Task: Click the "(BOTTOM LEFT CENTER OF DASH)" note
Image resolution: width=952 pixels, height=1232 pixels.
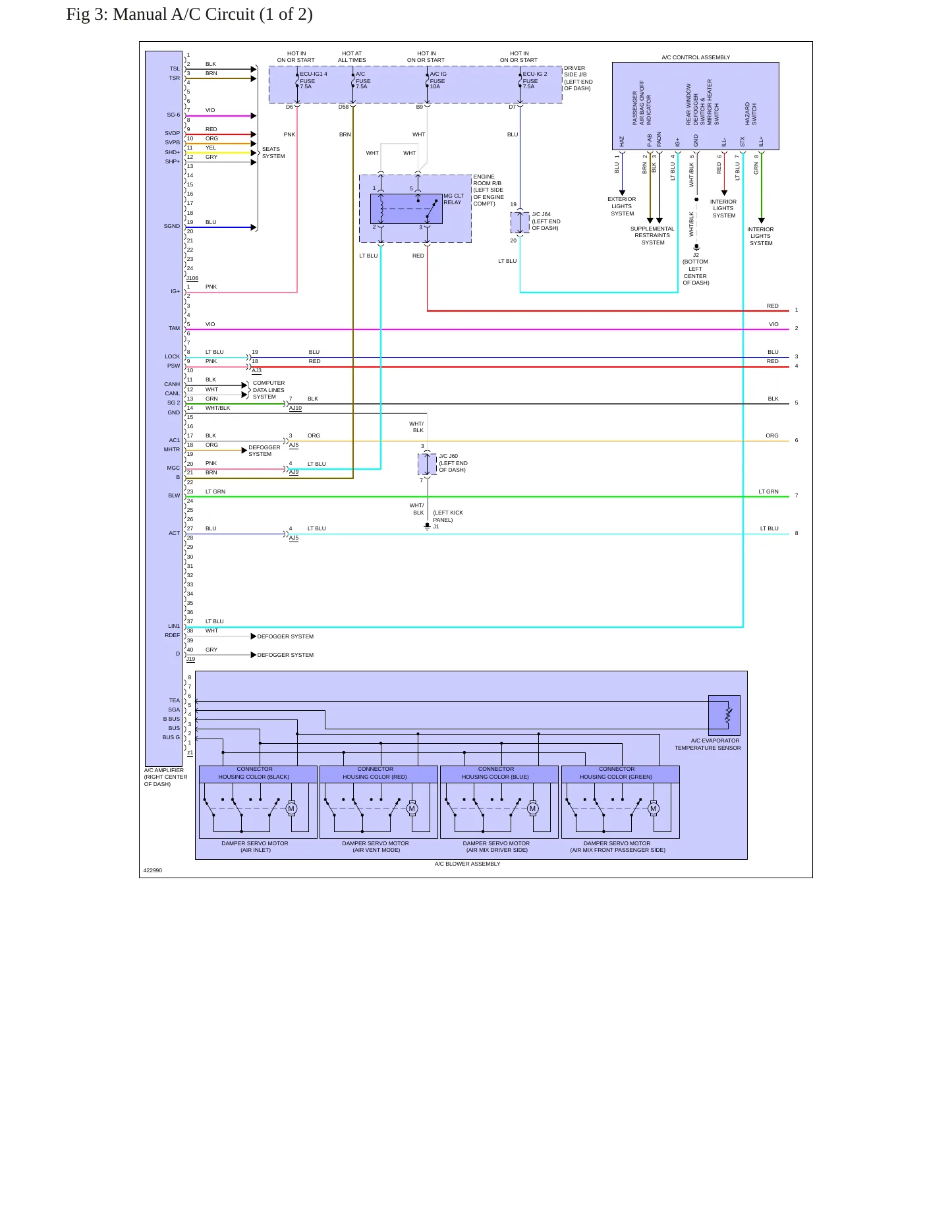Action: (696, 272)
